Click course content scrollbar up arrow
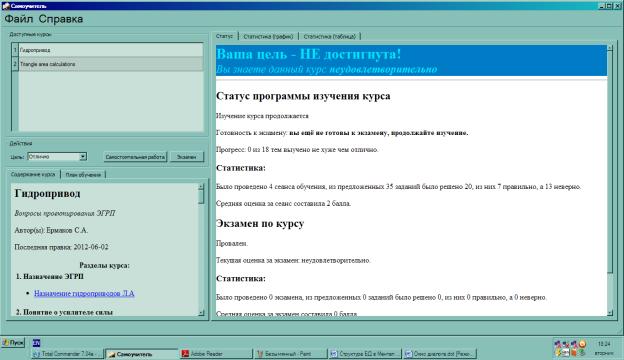Image resolution: width=624 pixels, height=360 pixels. [x=201, y=186]
